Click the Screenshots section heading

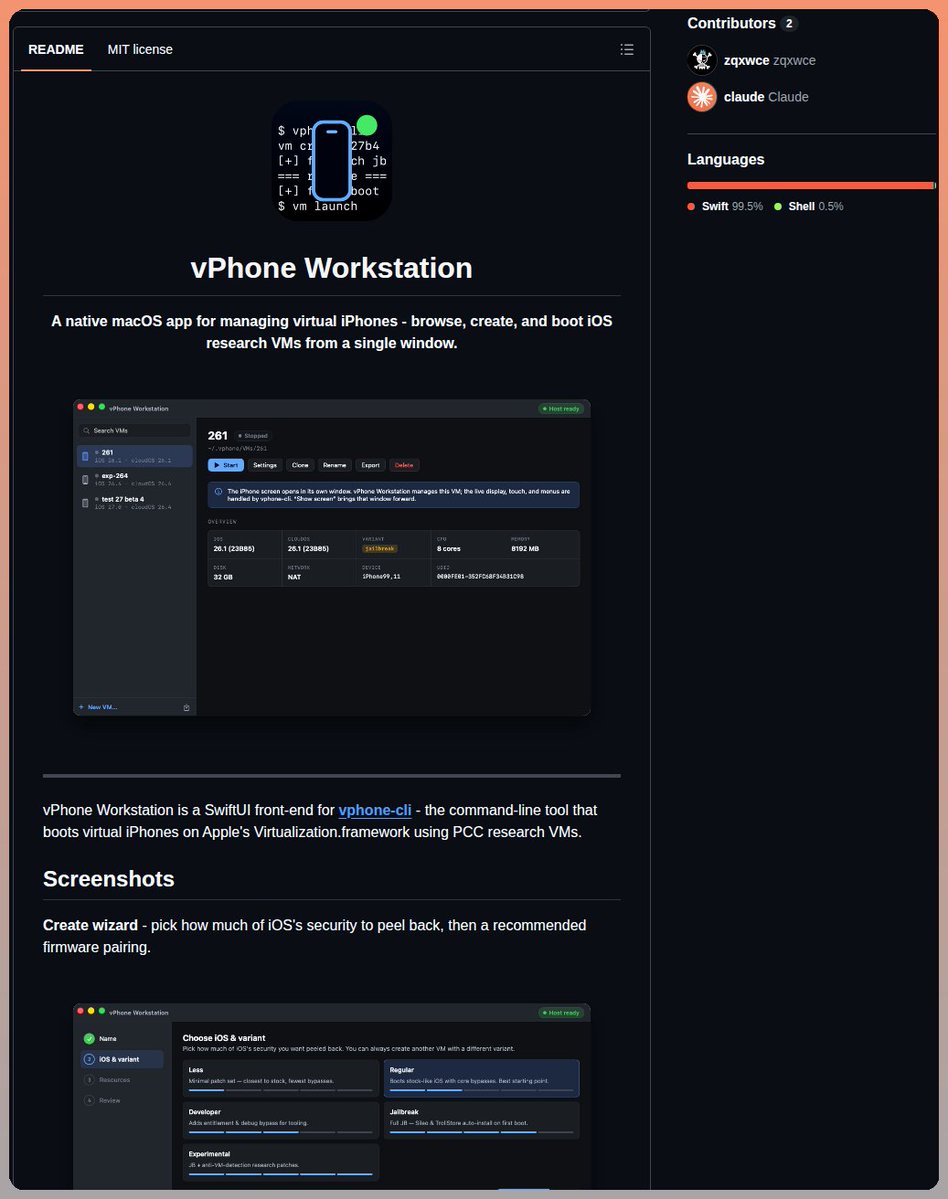tap(109, 879)
